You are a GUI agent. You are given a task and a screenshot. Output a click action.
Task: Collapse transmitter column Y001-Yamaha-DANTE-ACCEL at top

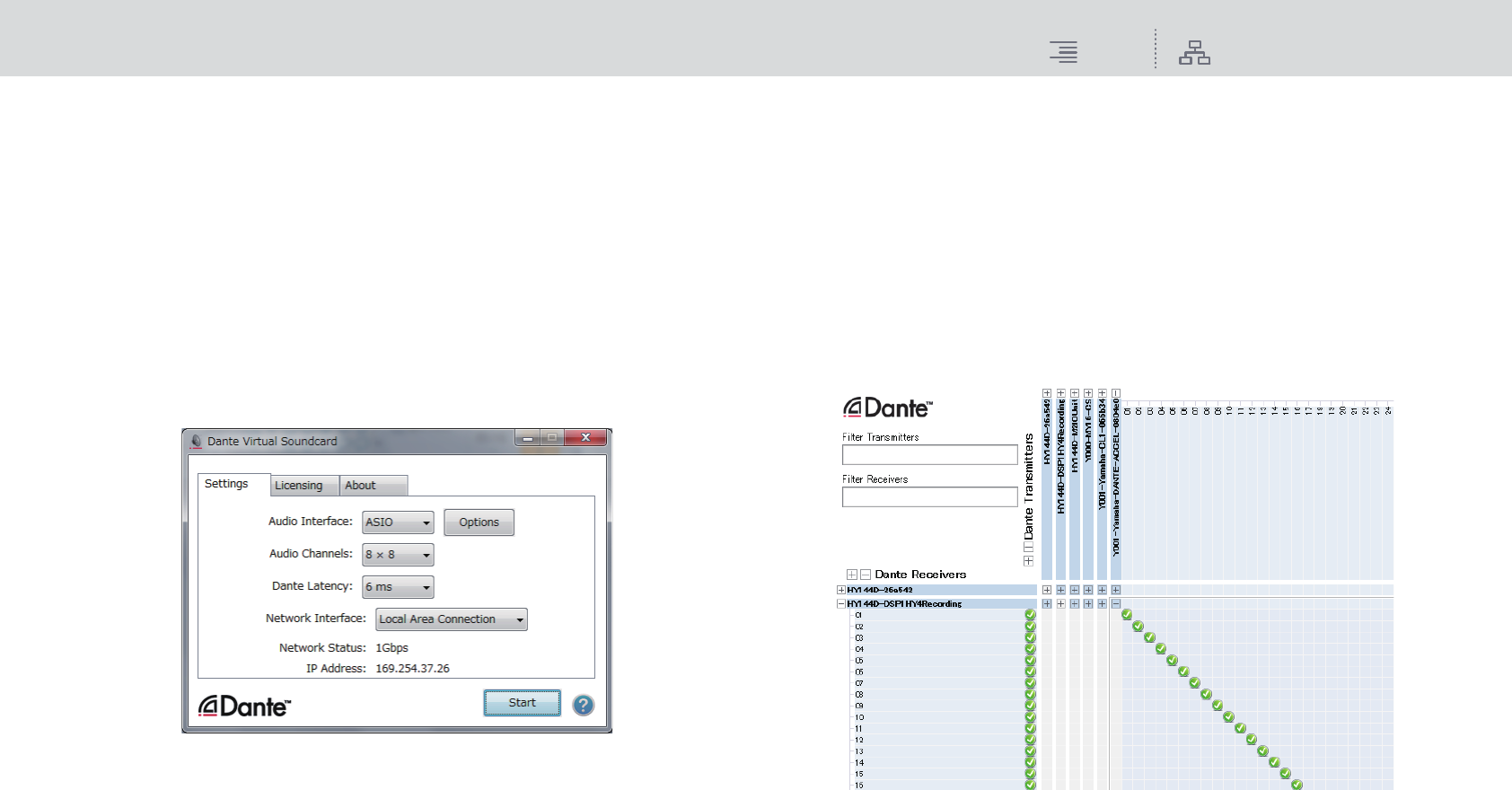[1116, 393]
